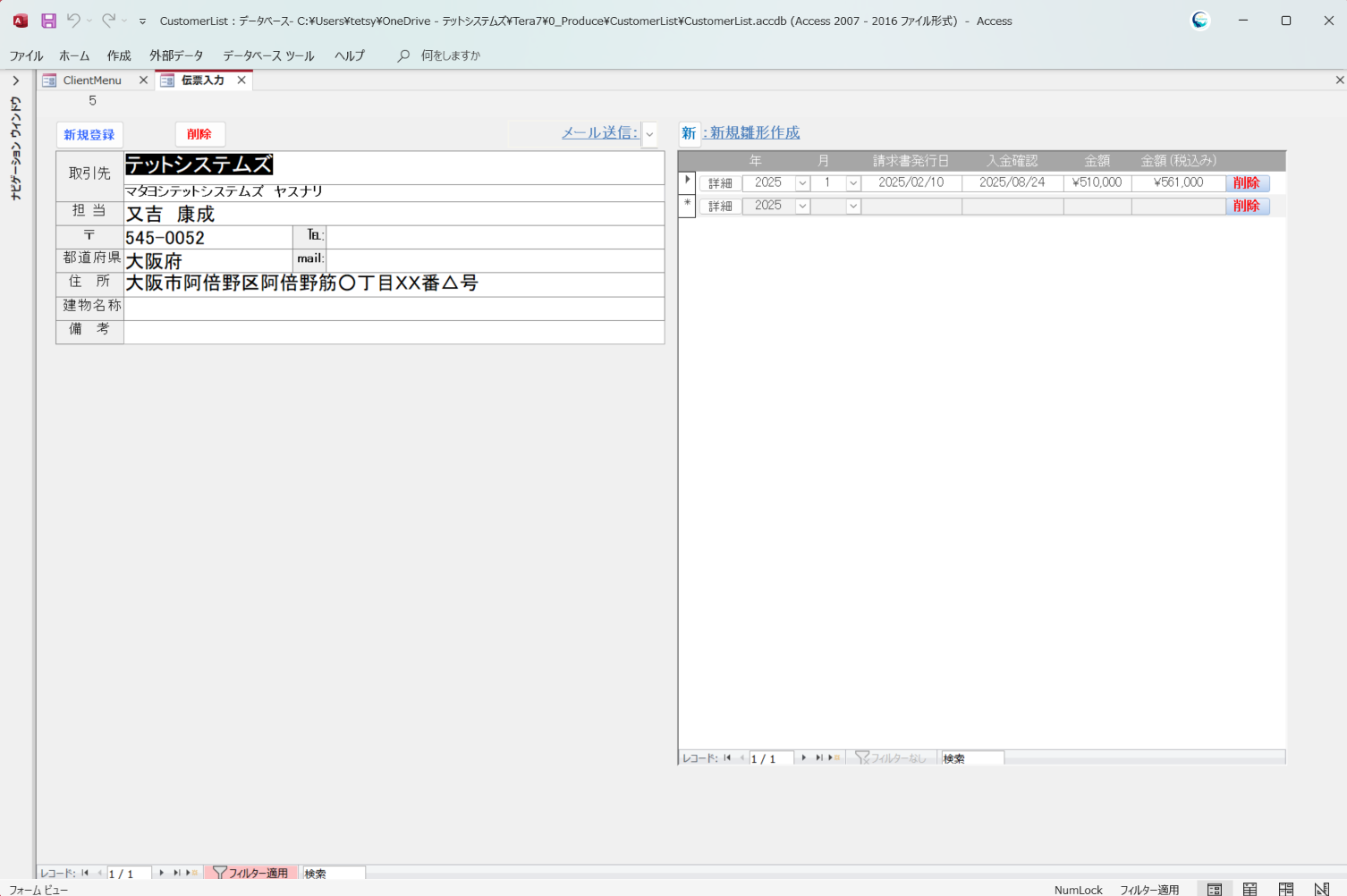Open the 年 dropdown in the new blank row
The height and width of the screenshot is (896, 1347).
(802, 207)
